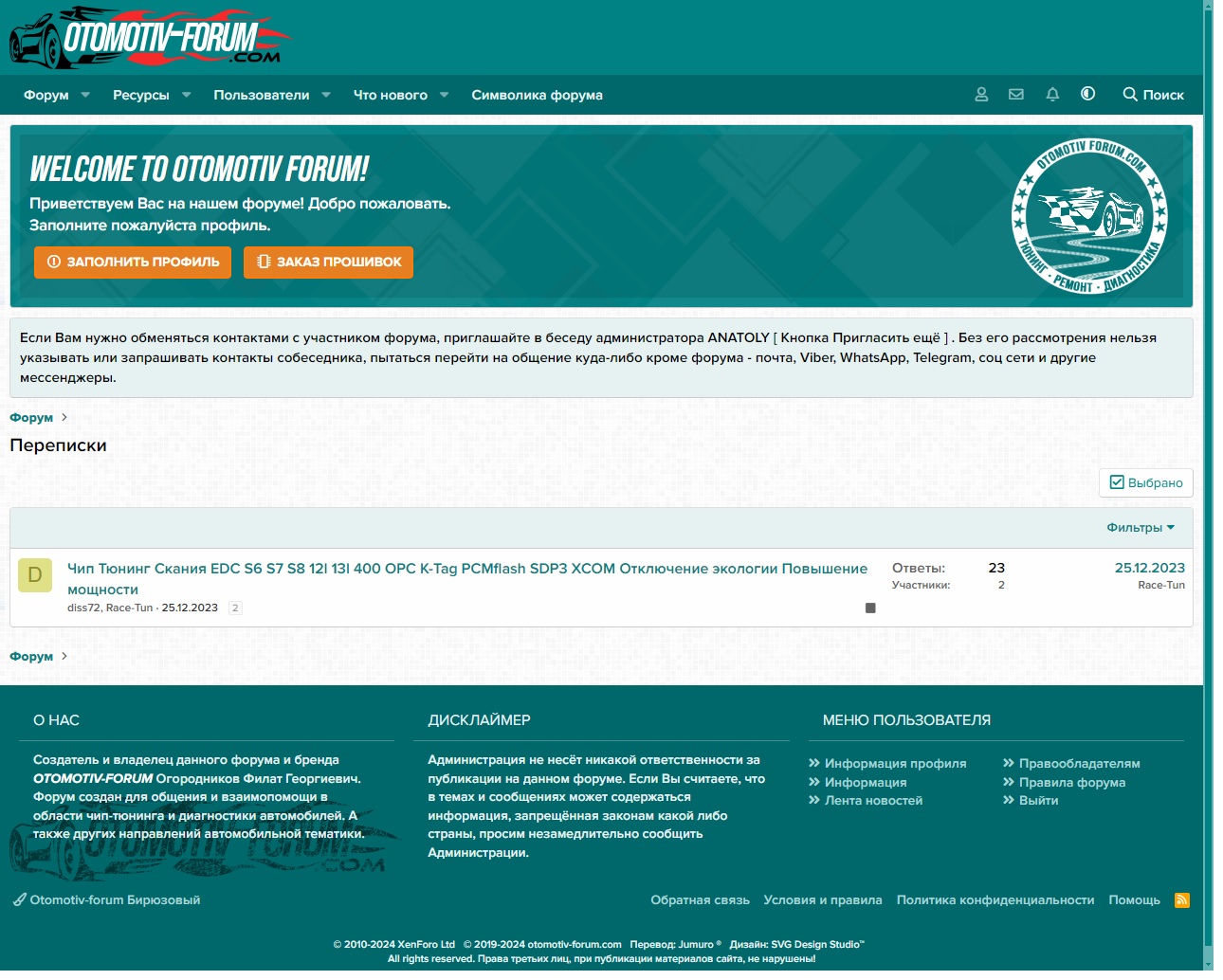Click the ЗАКАЗ ПРОШИВОК button

[328, 262]
